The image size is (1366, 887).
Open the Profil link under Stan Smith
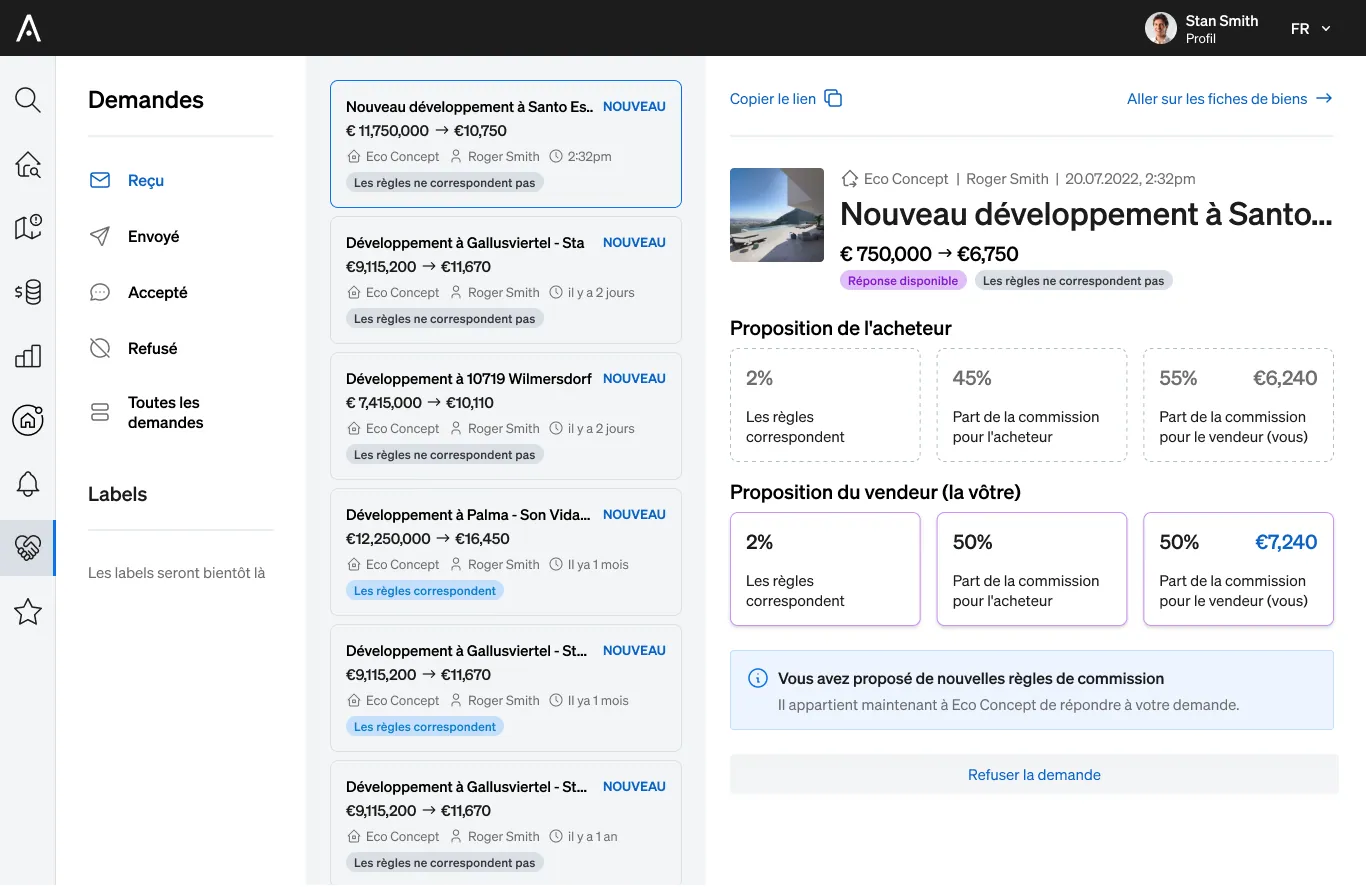[x=1201, y=39]
